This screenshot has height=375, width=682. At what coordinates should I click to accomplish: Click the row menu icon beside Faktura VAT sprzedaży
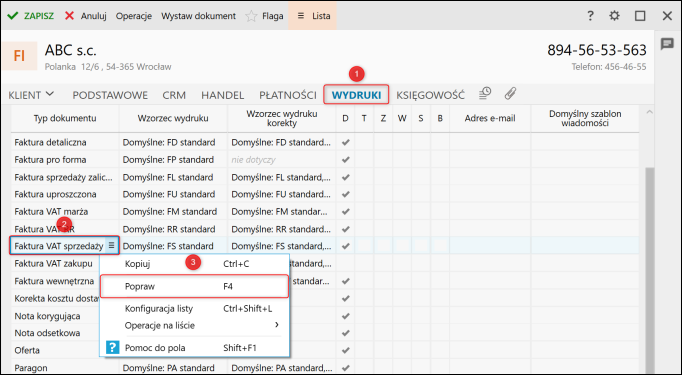(x=111, y=245)
